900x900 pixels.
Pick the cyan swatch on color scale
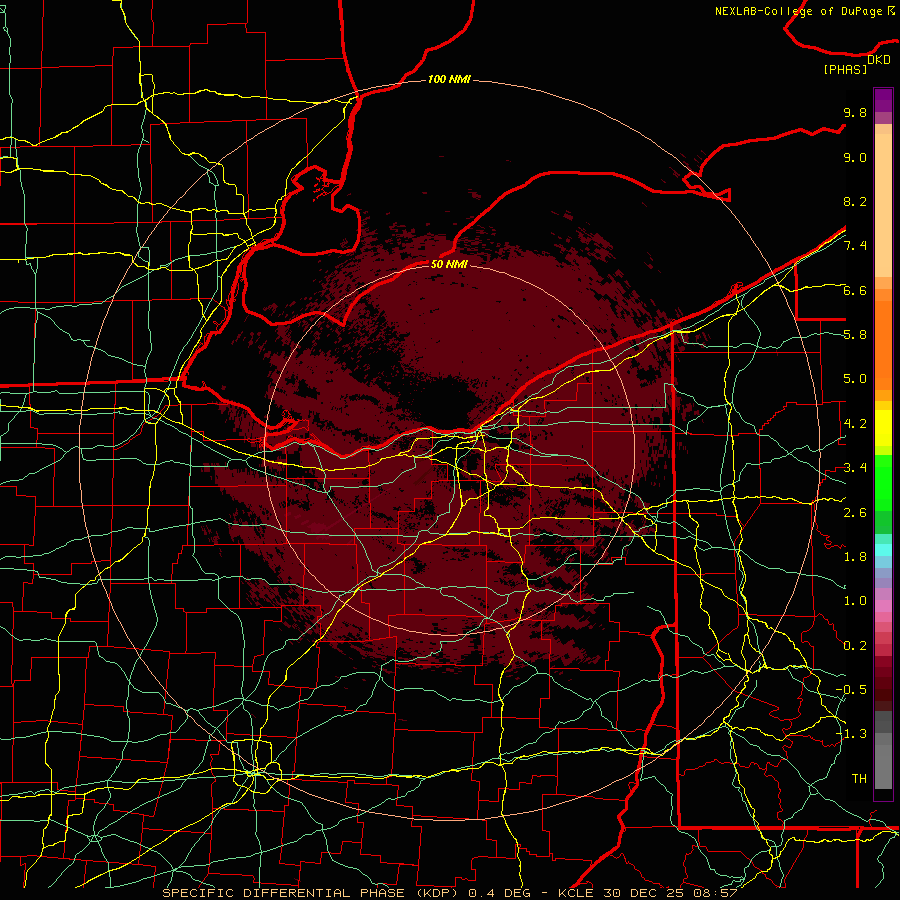point(883,550)
